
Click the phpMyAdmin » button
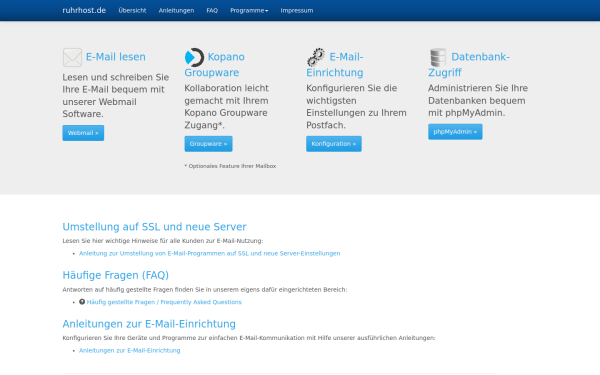pos(455,132)
